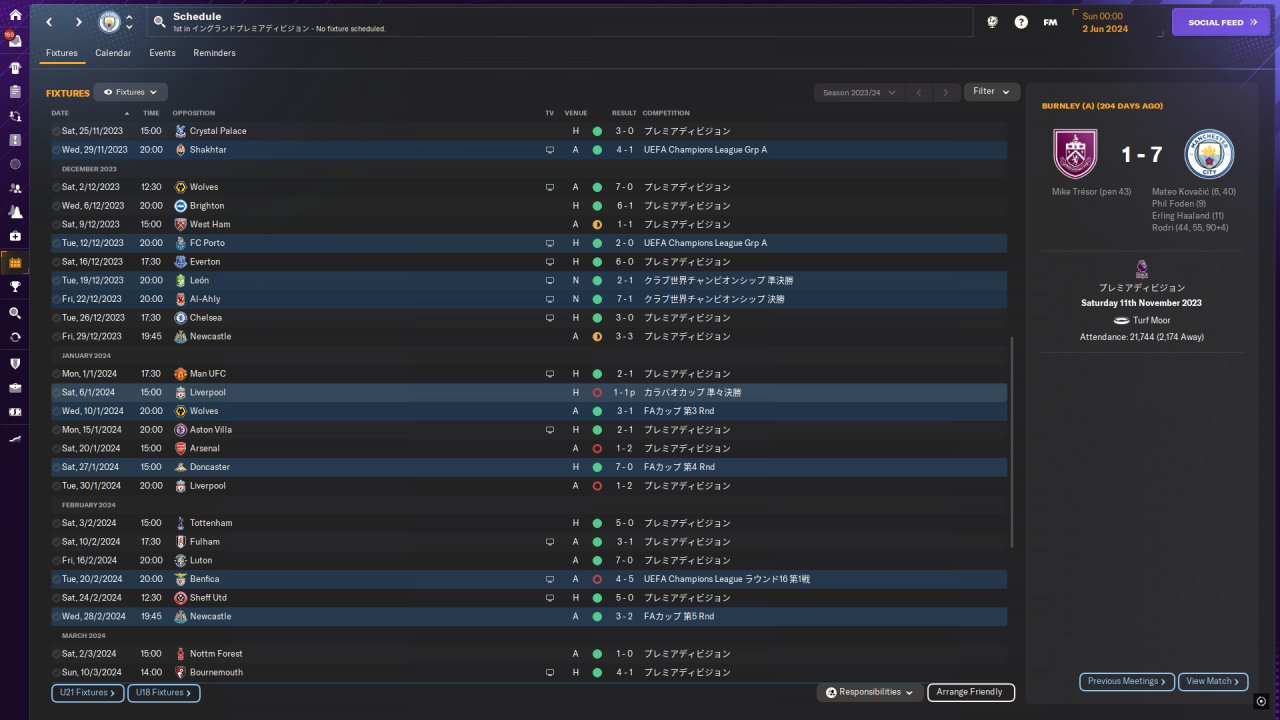Tick the selection circle for Luton row
The height and width of the screenshot is (720, 1280).
tap(56, 560)
